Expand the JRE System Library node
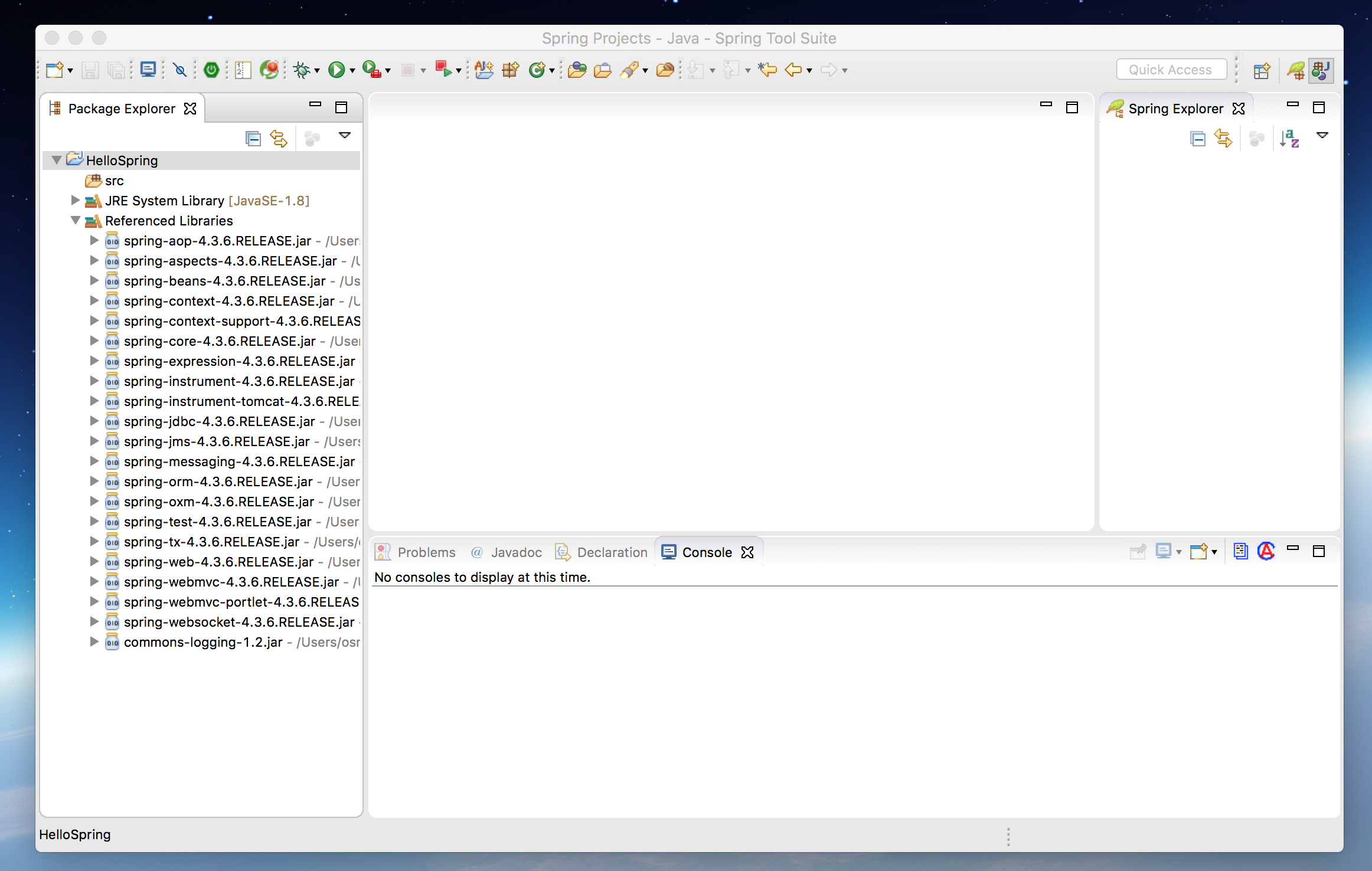Viewport: 1372px width, 871px height. 76,199
